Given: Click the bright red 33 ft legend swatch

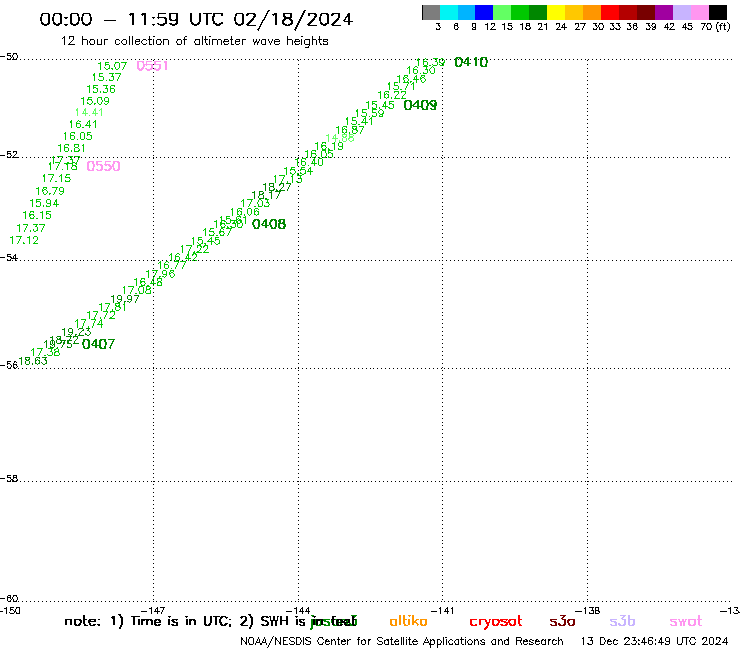Looking at the screenshot, I should pyautogui.click(x=610, y=12).
